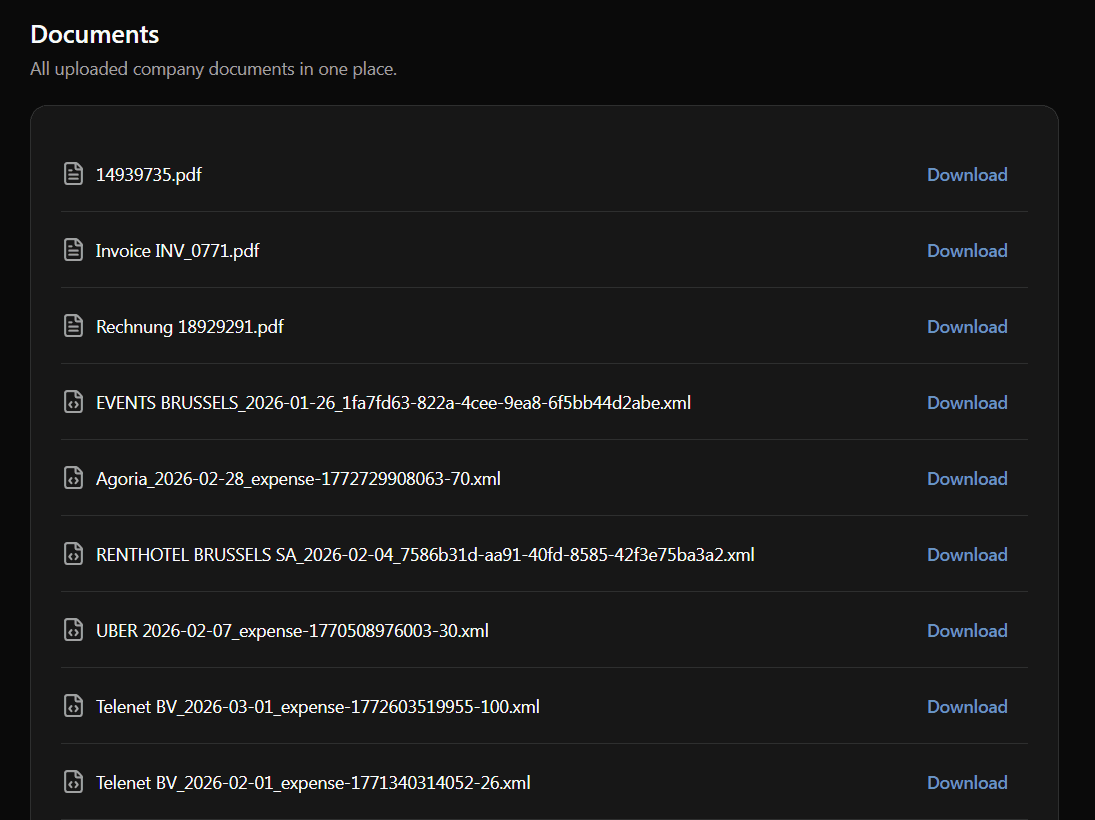The height and width of the screenshot is (820, 1095).
Task: Click the XML icon for RENTHOTEL BRUSSELS SA
Action: click(73, 554)
